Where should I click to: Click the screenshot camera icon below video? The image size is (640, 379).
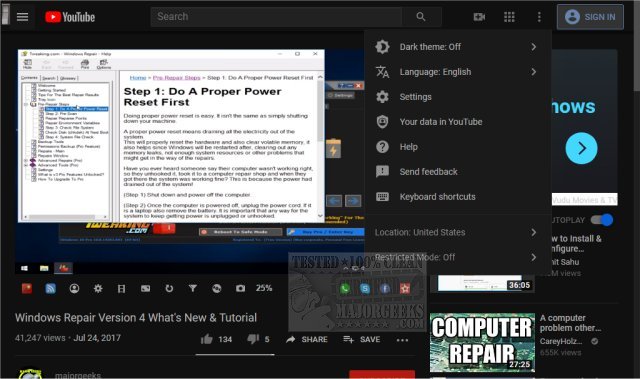(240, 288)
